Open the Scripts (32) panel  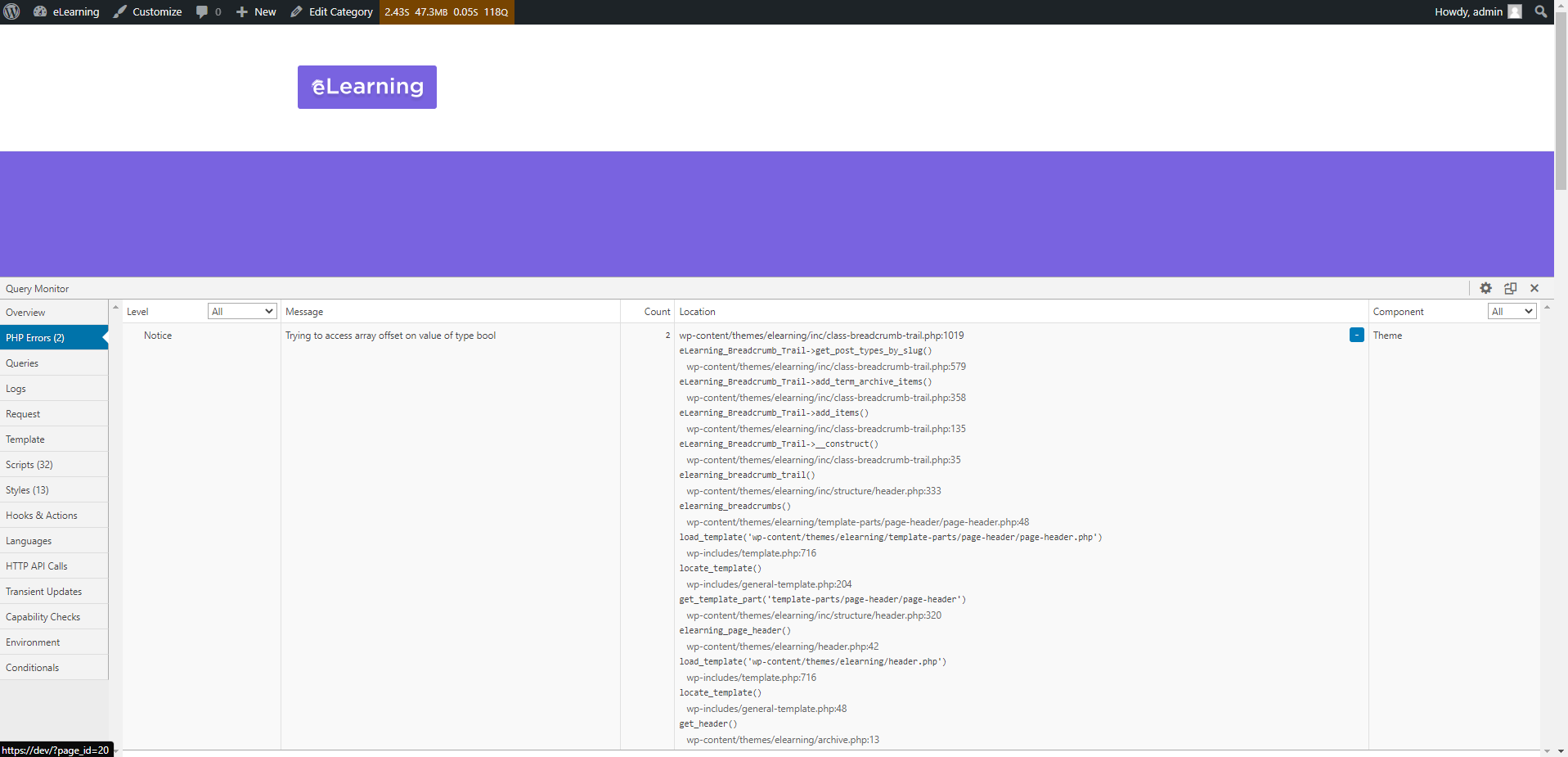54,465
